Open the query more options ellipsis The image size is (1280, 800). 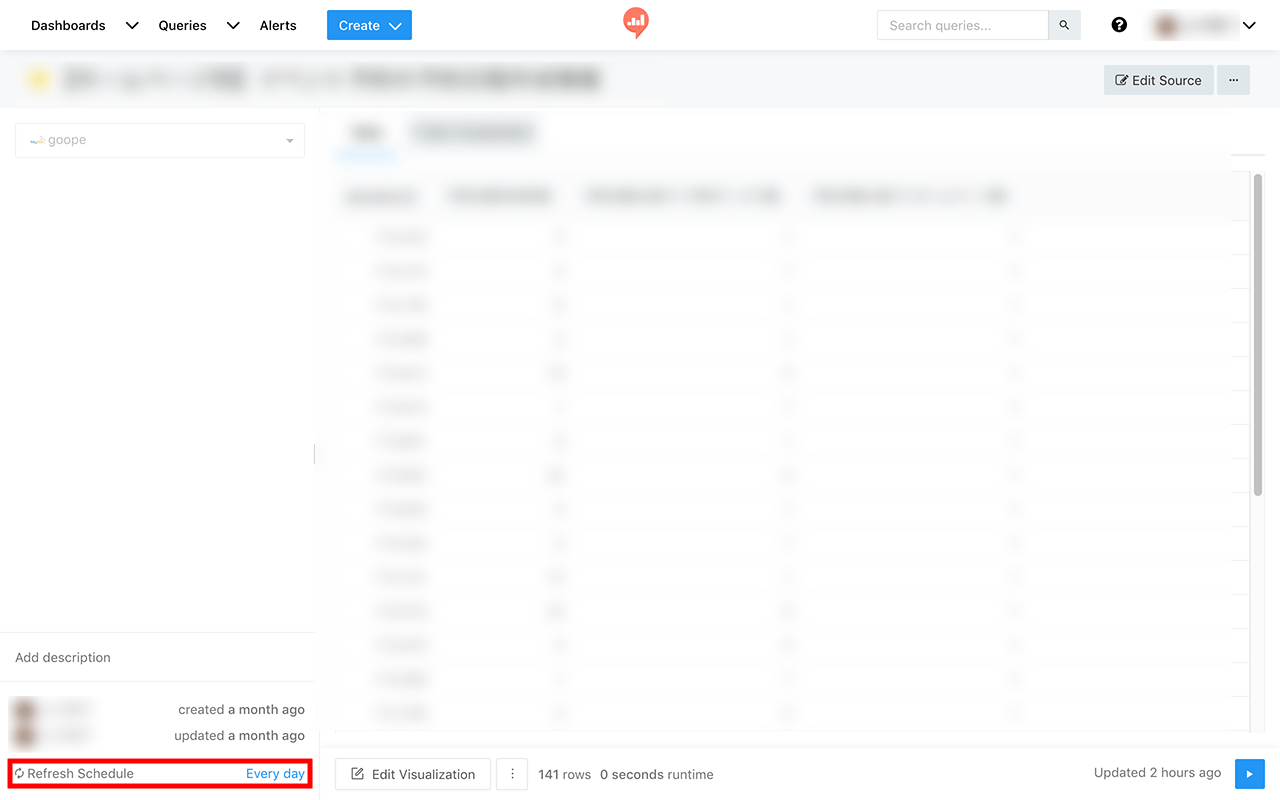pyautogui.click(x=1234, y=80)
